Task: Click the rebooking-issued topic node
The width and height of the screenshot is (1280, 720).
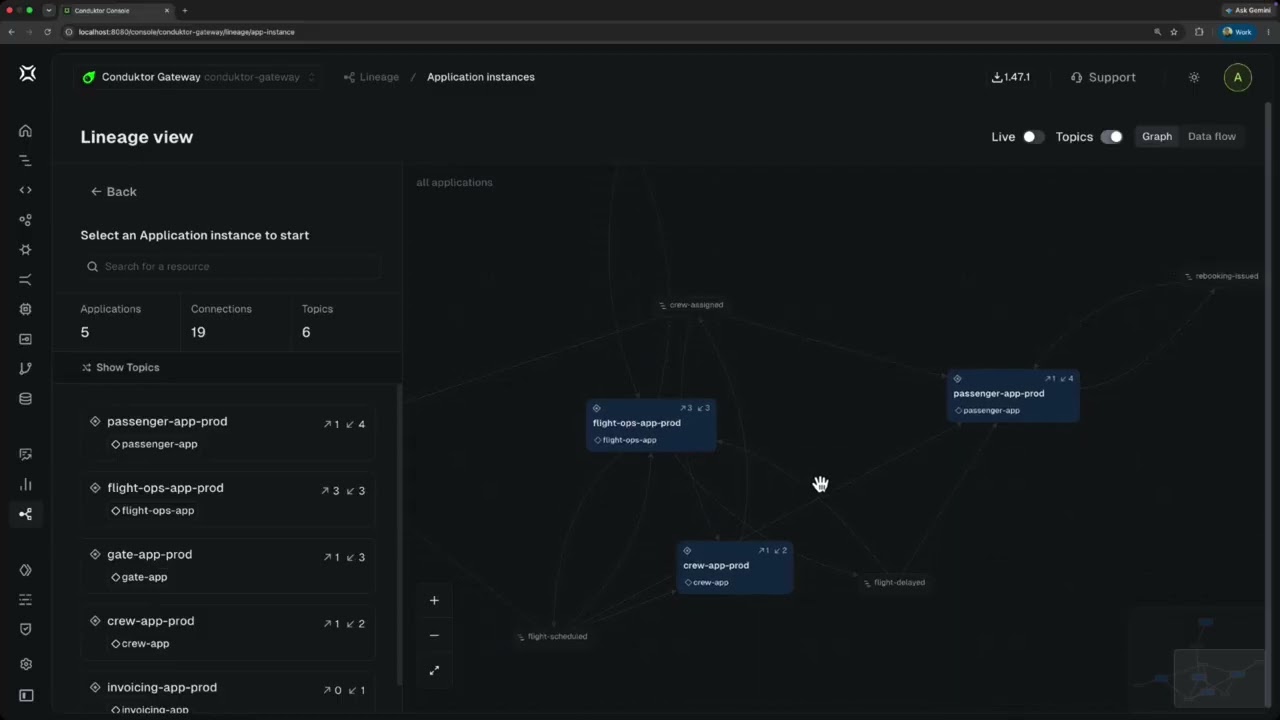Action: click(x=1221, y=276)
